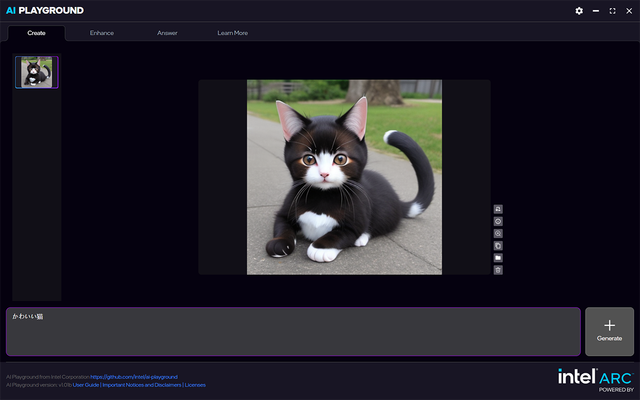The image size is (640, 400).
Task: Click the show image info icon
Action: click(498, 221)
